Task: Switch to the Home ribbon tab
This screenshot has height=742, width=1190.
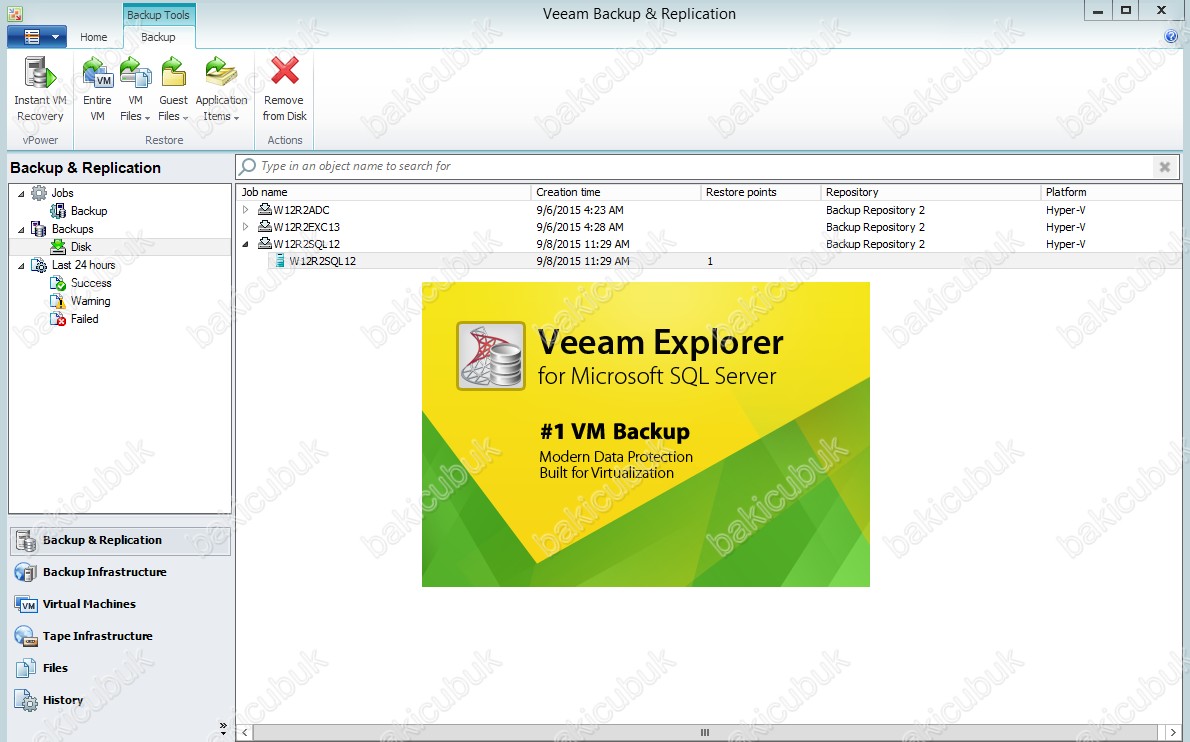Action: 93,37
